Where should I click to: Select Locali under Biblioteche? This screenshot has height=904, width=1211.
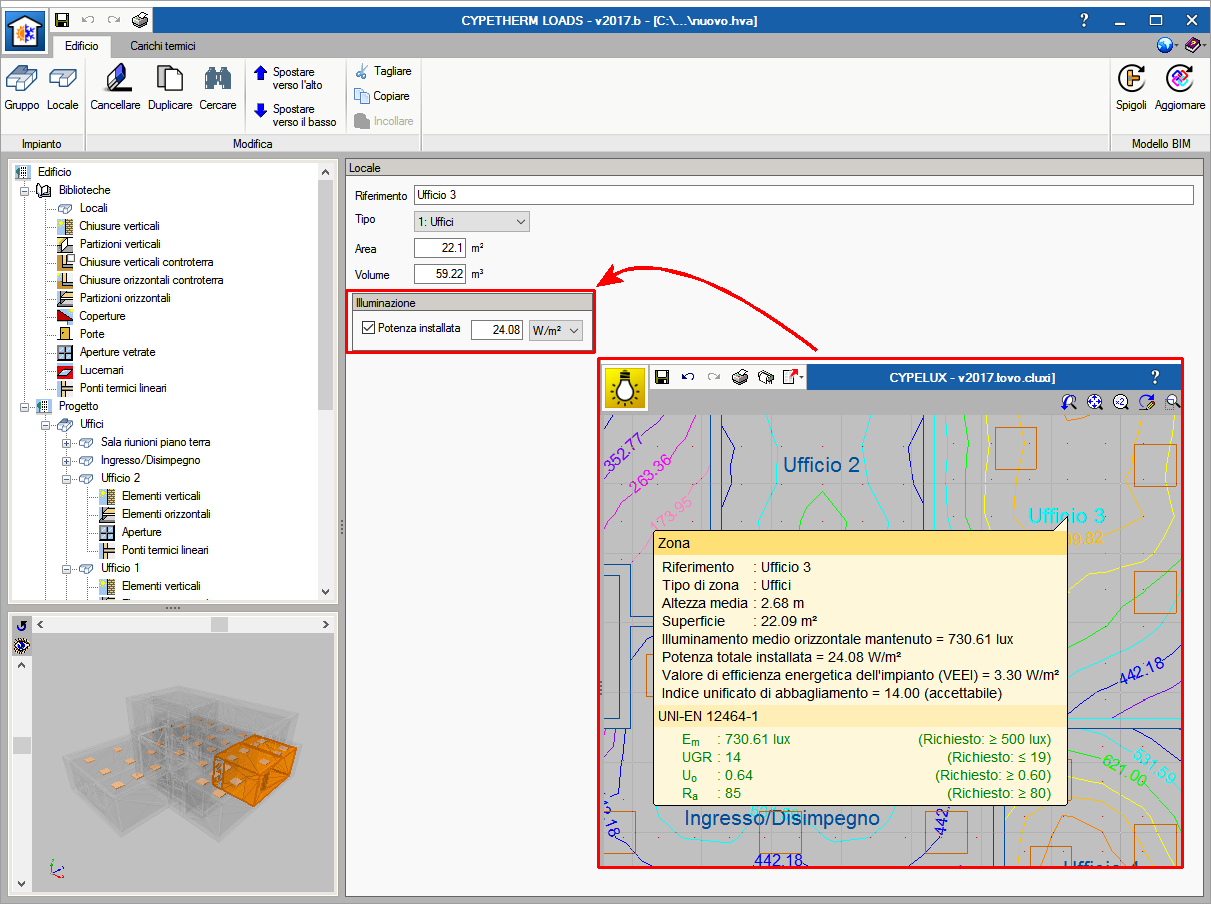(93, 208)
